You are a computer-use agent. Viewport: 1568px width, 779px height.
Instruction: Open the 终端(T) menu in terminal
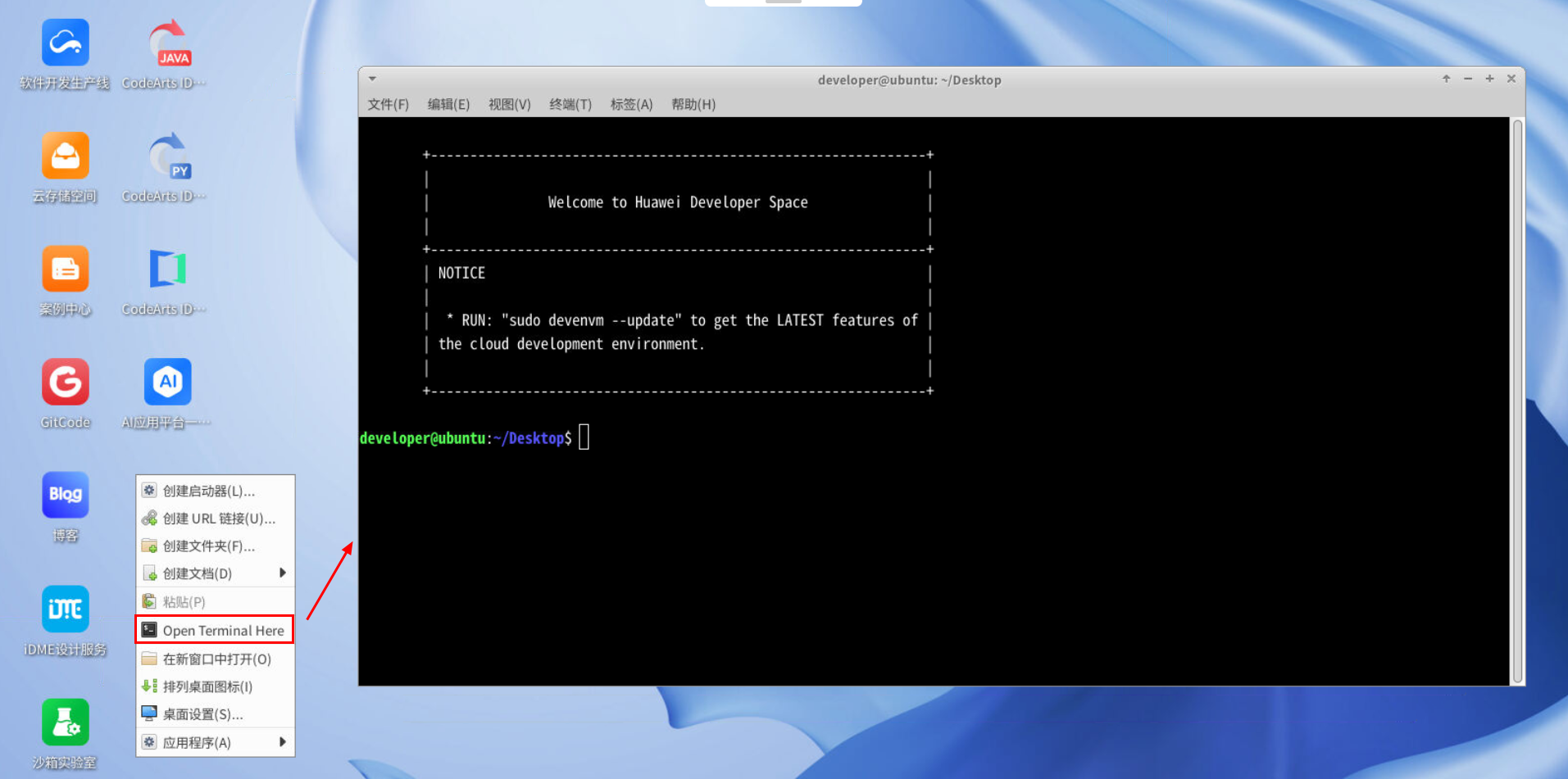pos(570,104)
